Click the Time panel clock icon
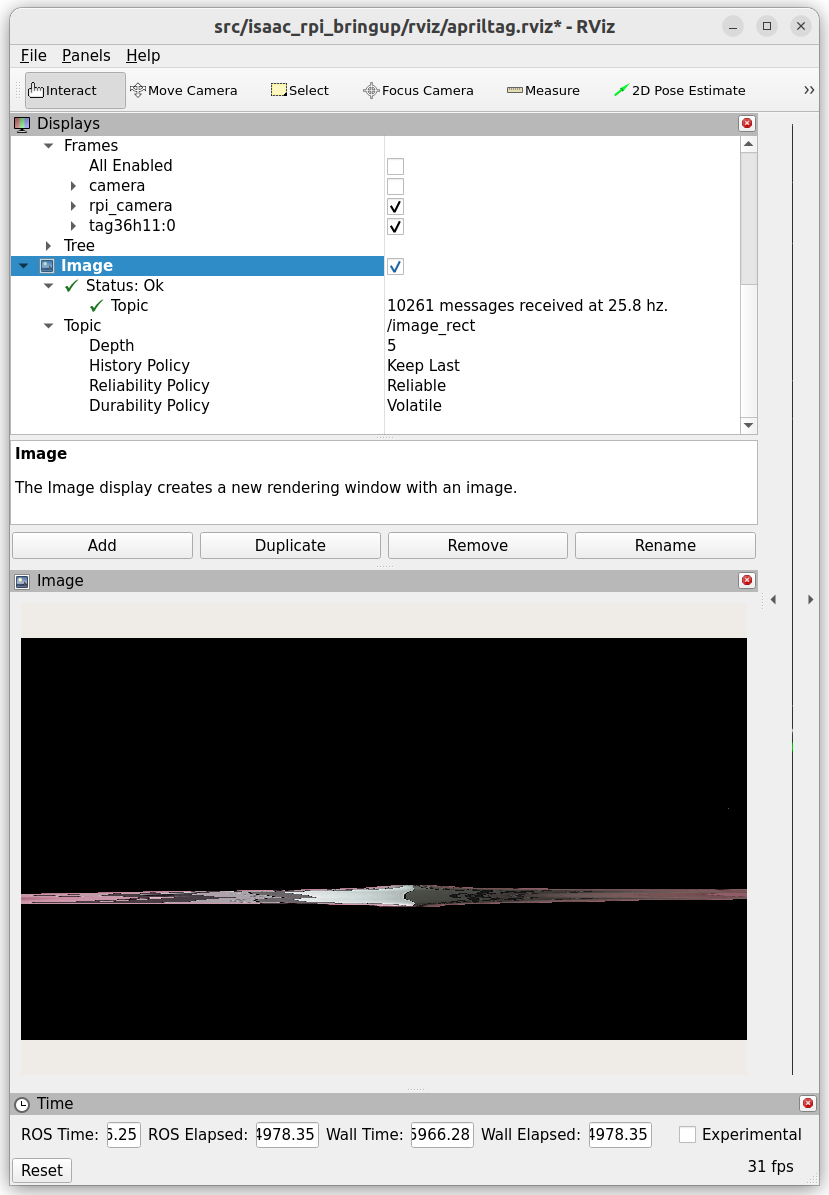The width and height of the screenshot is (829, 1195). [22, 1103]
